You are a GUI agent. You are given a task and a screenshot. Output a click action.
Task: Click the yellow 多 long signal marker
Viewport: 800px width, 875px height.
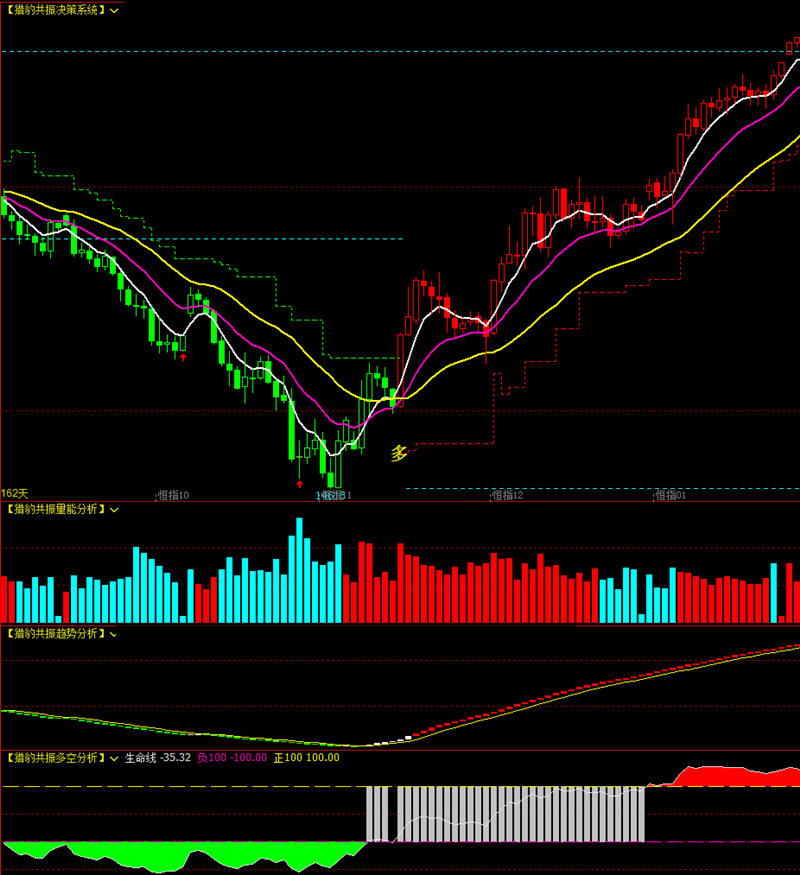tap(399, 453)
